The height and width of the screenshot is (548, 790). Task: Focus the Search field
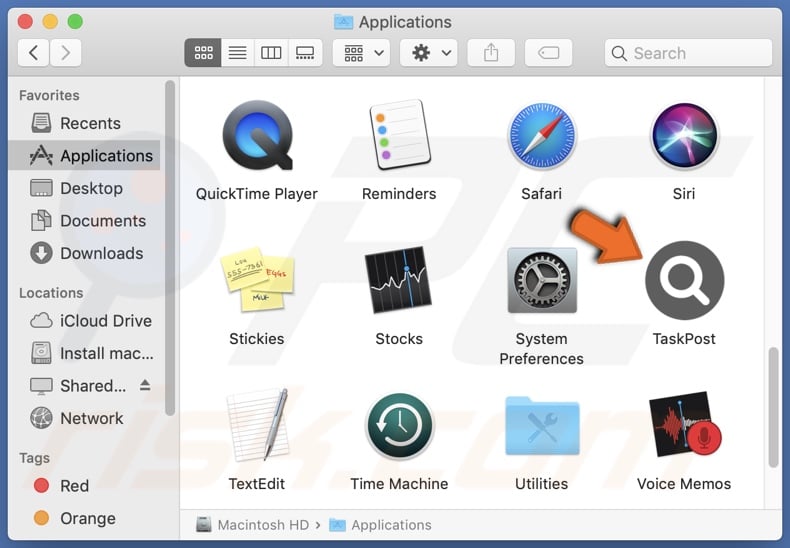[688, 52]
